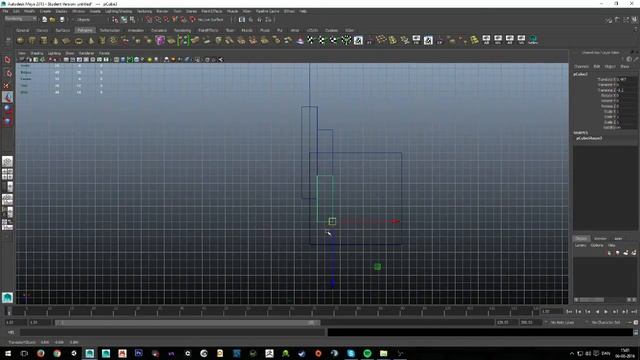Create a polygon cone from the shelf

(x=56, y=40)
